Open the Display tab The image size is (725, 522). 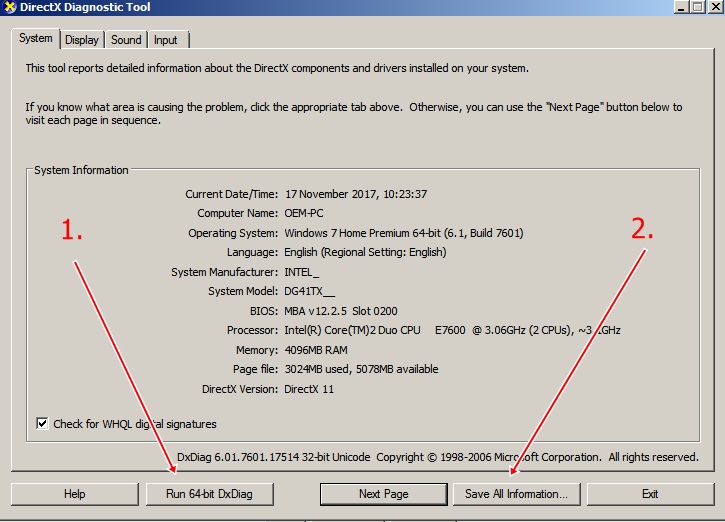82,40
